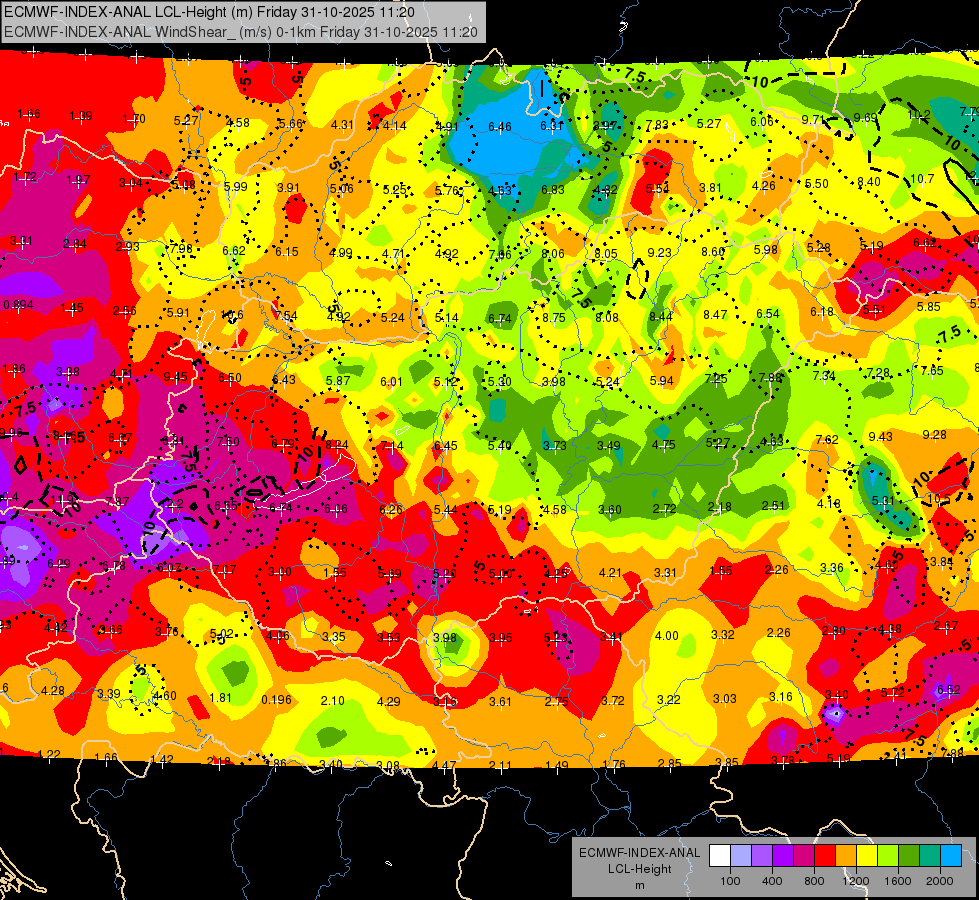Viewport: 979px width, 900px height.
Task: Click the wind shear value 7.83
Action: pos(657,126)
